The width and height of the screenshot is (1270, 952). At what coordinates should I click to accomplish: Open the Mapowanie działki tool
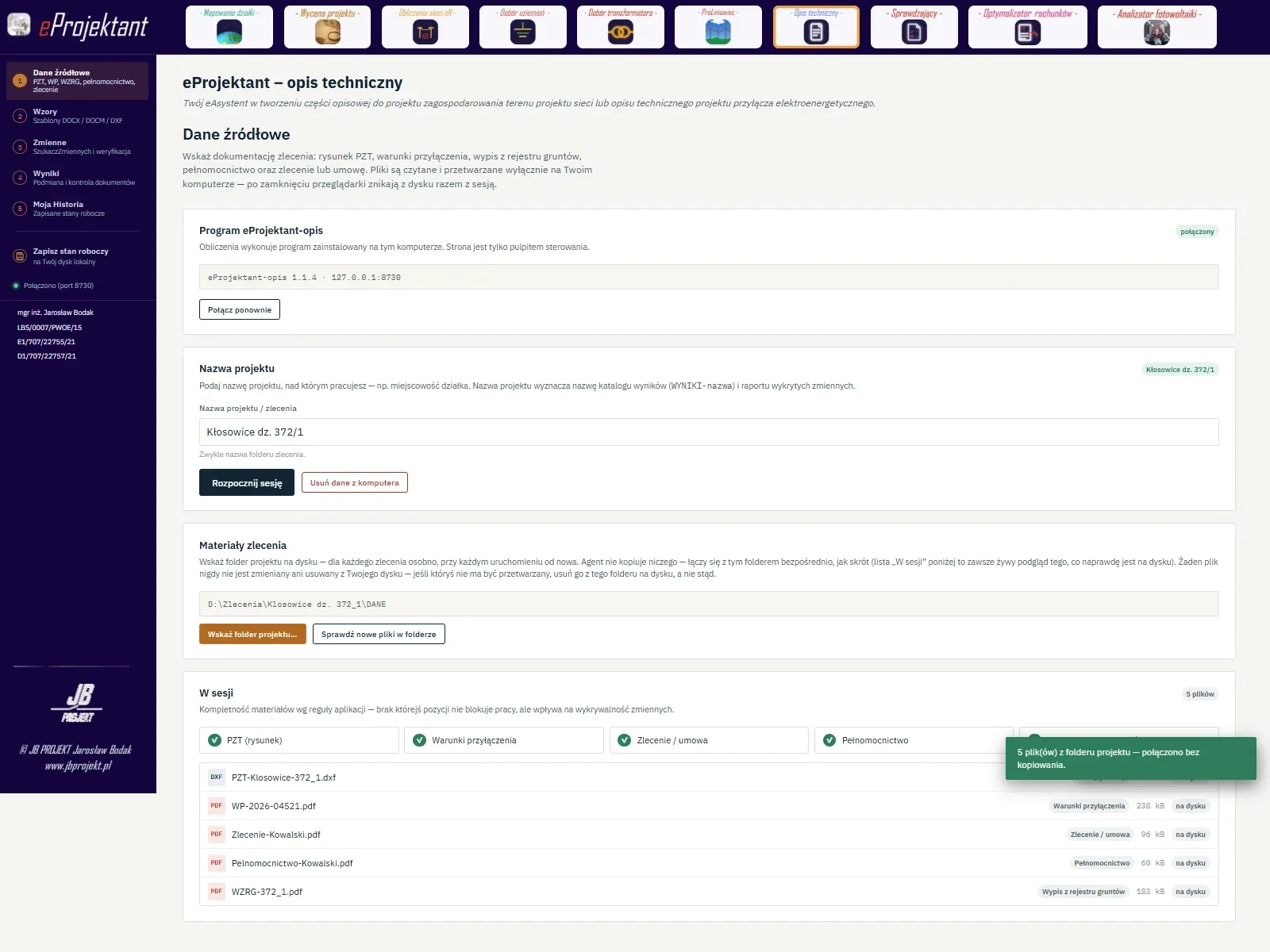click(229, 27)
